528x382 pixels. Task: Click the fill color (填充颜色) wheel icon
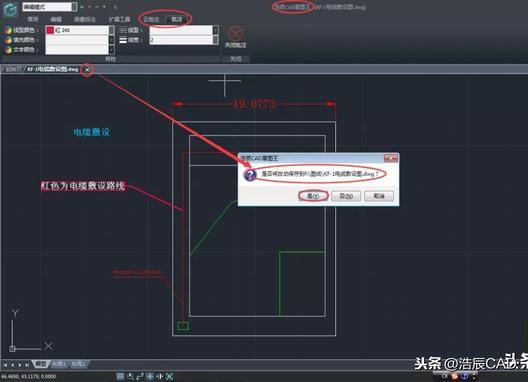[x=8, y=40]
